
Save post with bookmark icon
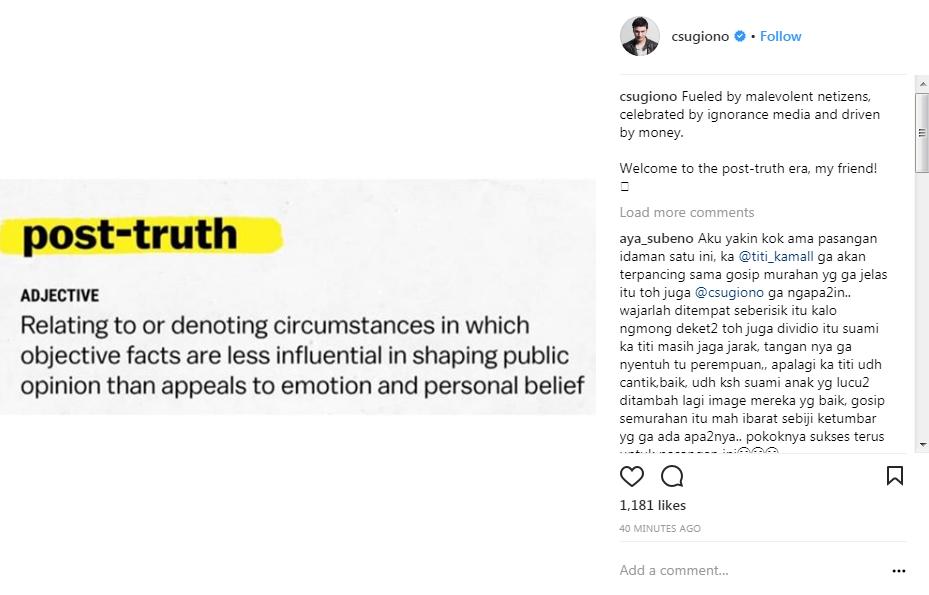(894, 476)
